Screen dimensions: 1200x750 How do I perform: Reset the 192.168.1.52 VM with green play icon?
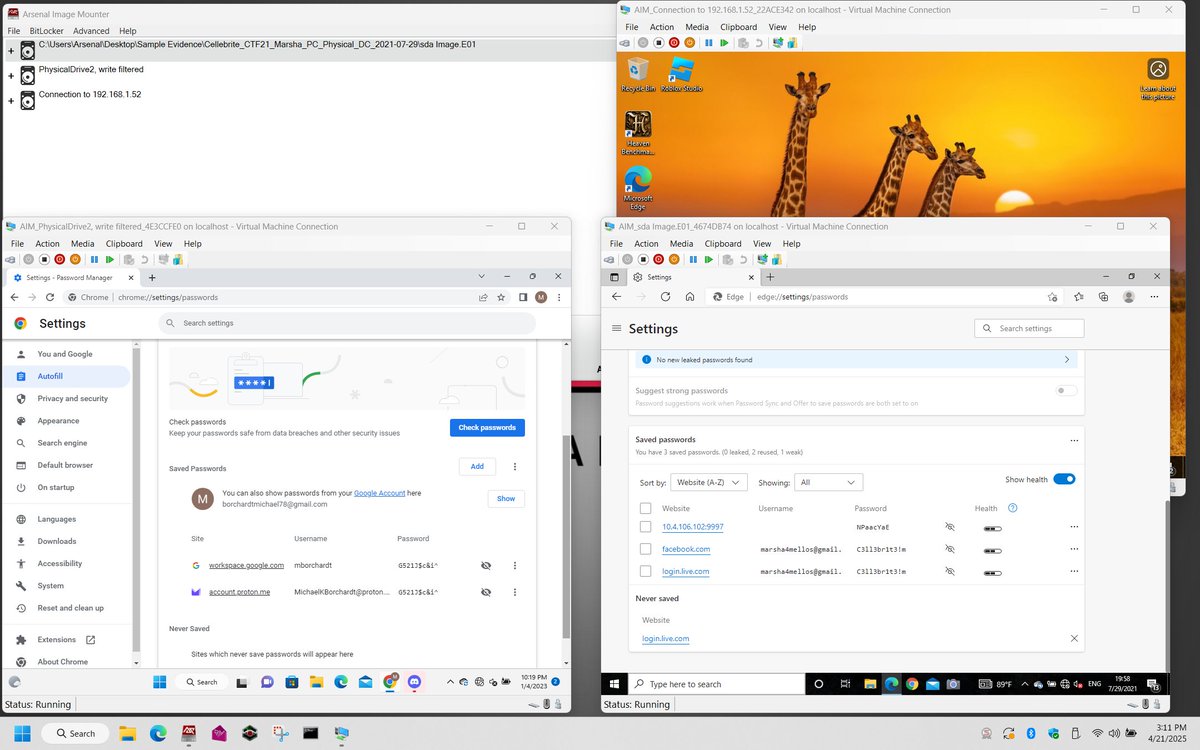[724, 43]
